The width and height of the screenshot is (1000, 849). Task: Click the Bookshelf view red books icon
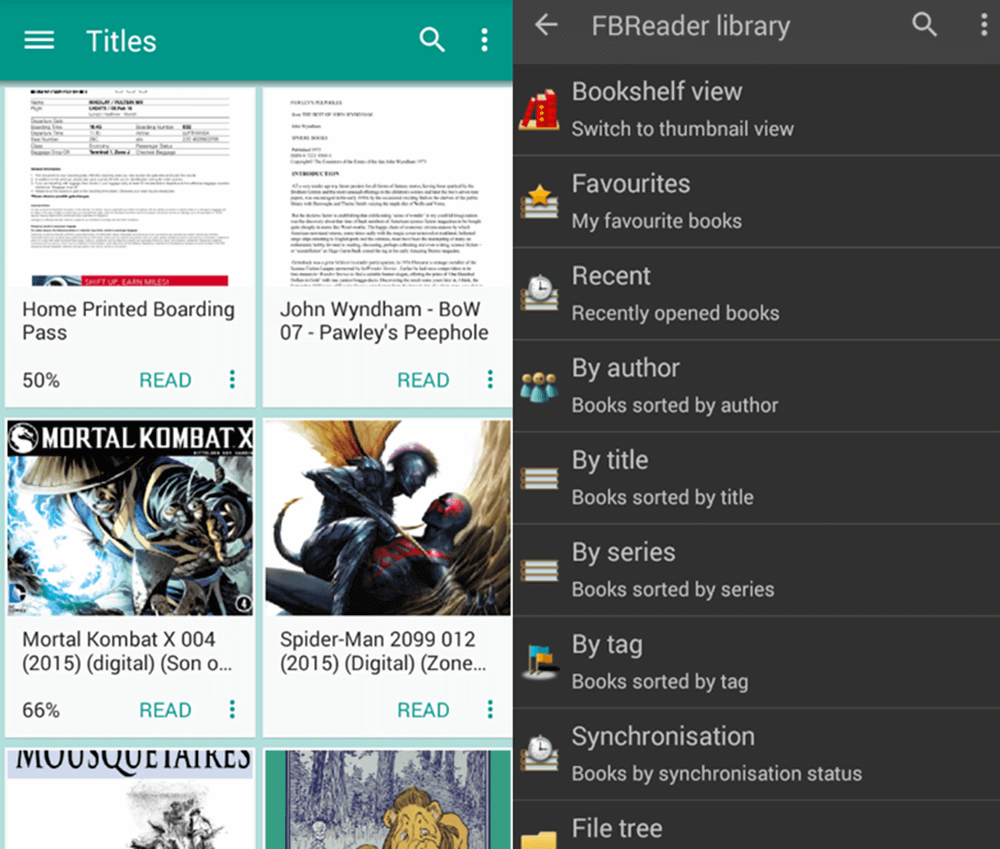[539, 109]
